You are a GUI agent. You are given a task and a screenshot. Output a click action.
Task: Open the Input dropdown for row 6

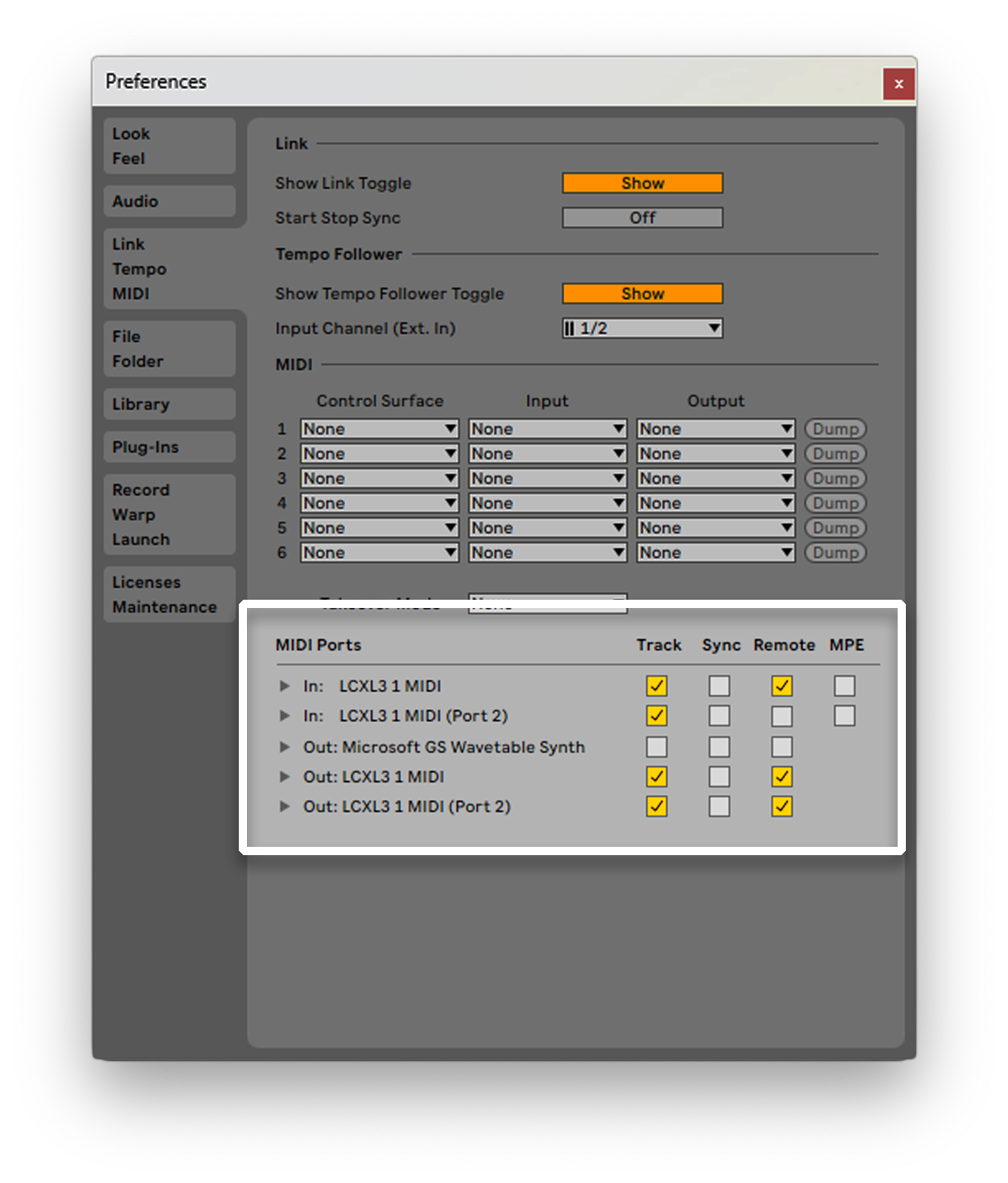548,552
